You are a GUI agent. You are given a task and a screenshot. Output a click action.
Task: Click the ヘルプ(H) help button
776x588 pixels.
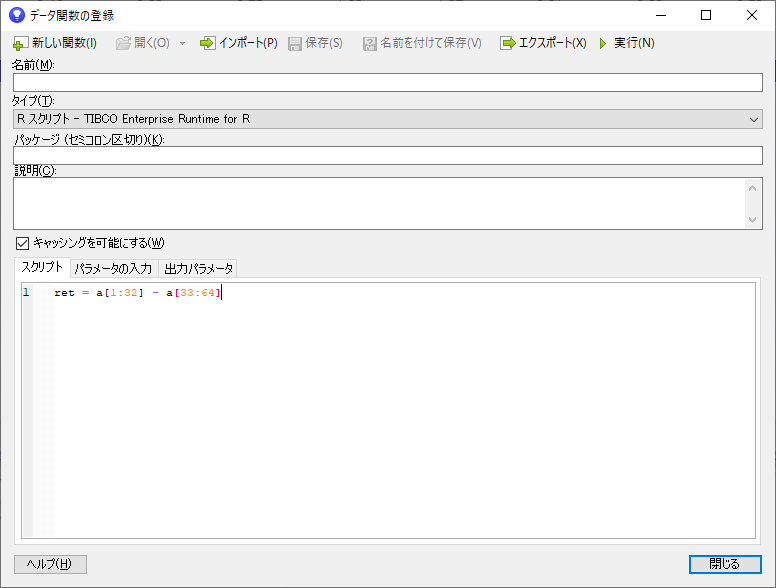[x=50, y=564]
